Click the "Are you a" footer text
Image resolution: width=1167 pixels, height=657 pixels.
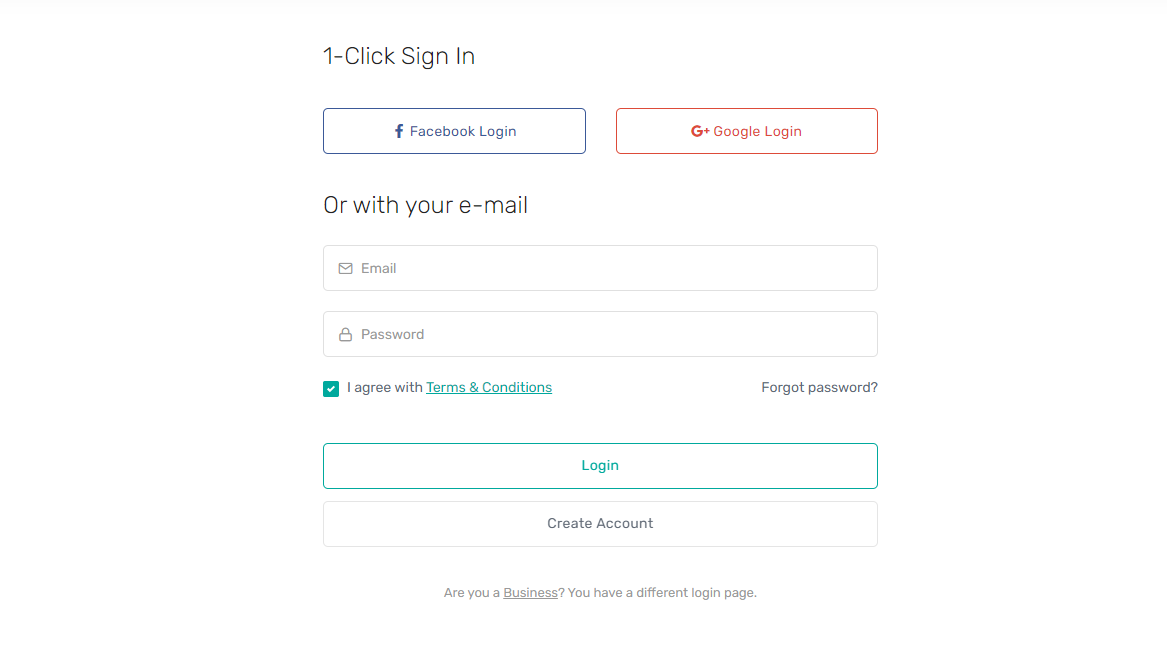click(x=471, y=593)
